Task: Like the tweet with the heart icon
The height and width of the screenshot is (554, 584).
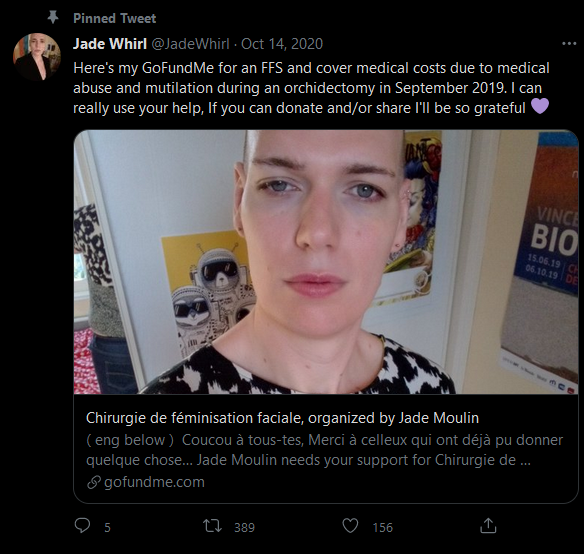Action: coord(350,526)
